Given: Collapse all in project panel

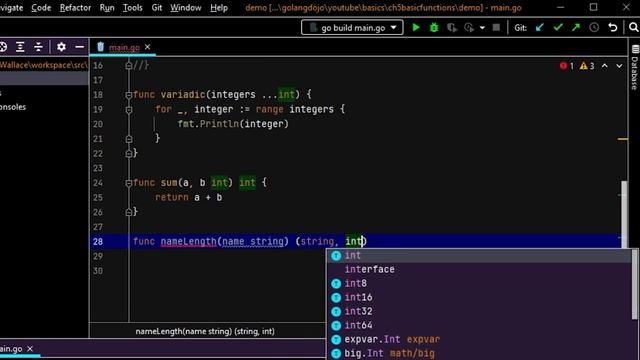Looking at the screenshot, I should 38,47.
